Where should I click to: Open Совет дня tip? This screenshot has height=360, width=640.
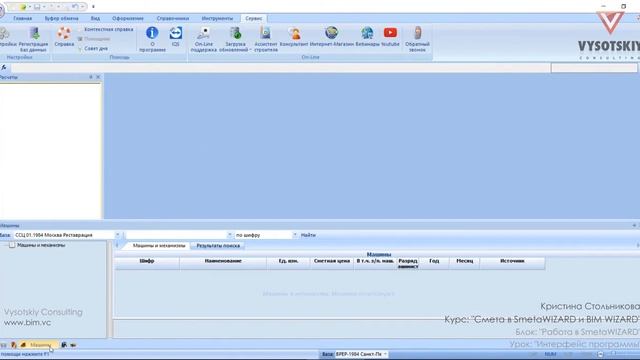tap(96, 48)
